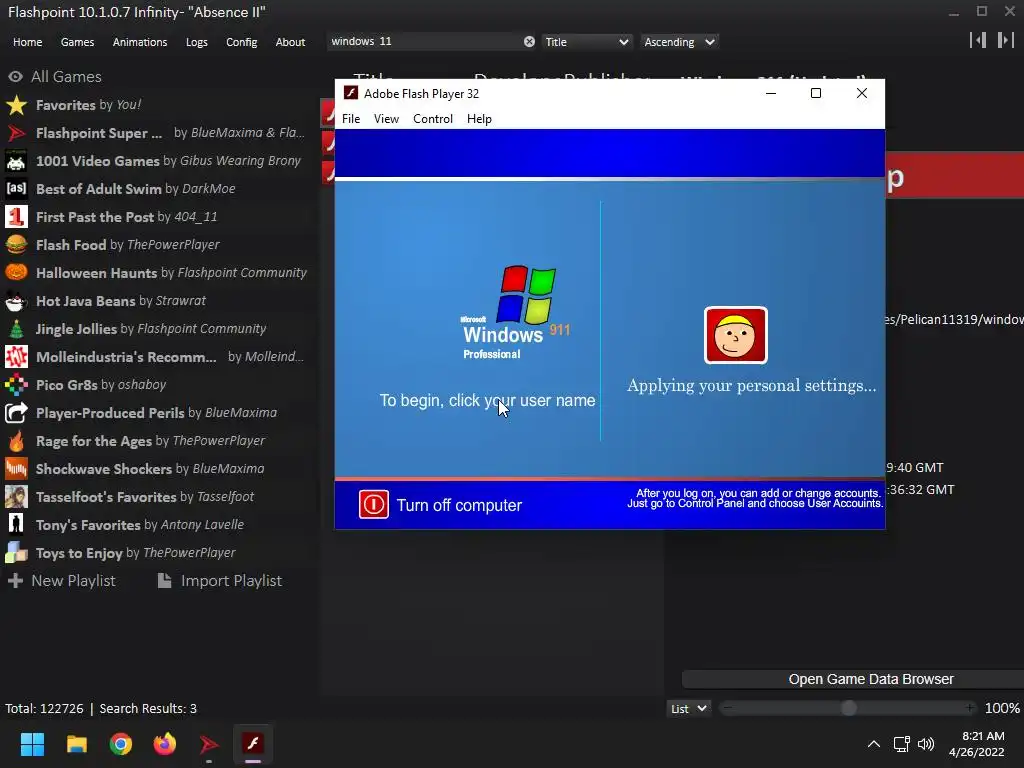Clear the search box with the X icon

coord(529,42)
